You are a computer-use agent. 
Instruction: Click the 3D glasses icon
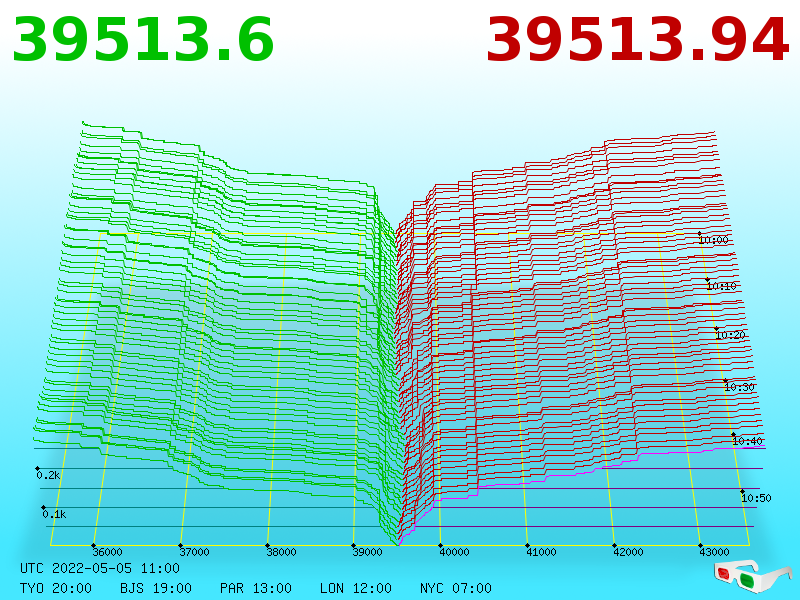752,576
